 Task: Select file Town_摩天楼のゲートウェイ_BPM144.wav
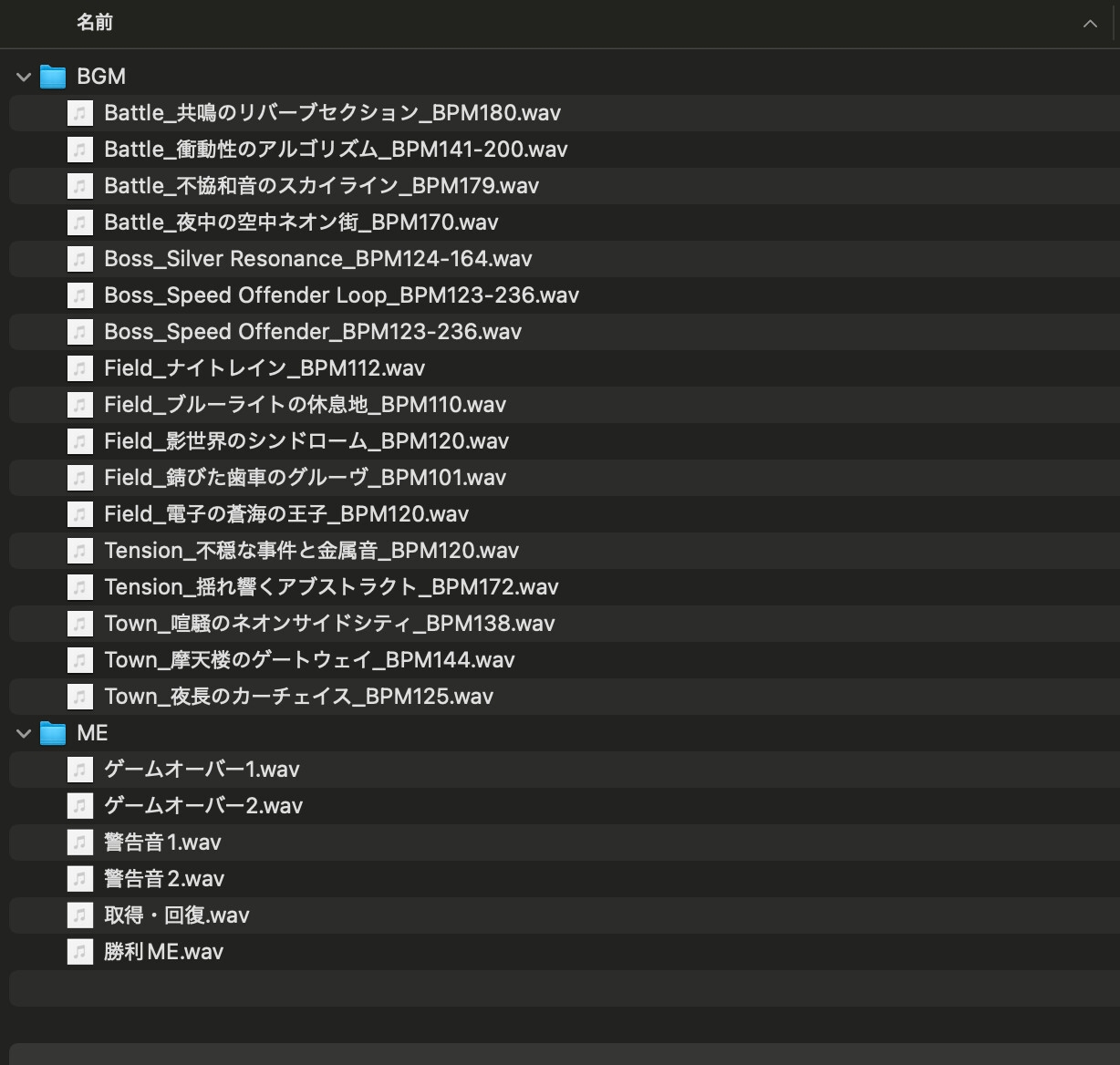tap(309, 660)
